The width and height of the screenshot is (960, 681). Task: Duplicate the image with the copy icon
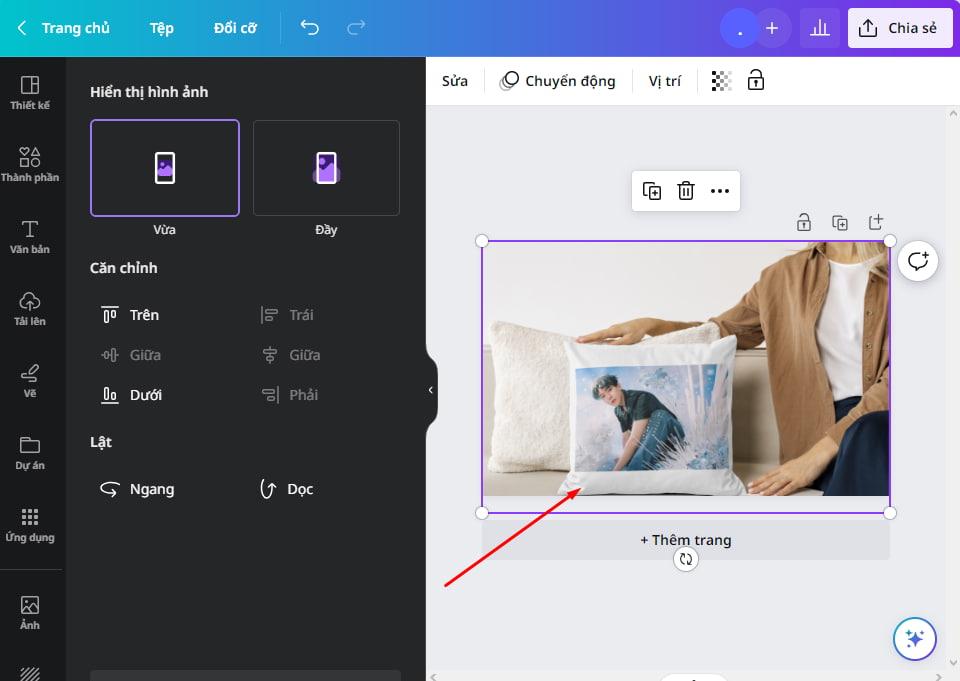click(x=652, y=190)
